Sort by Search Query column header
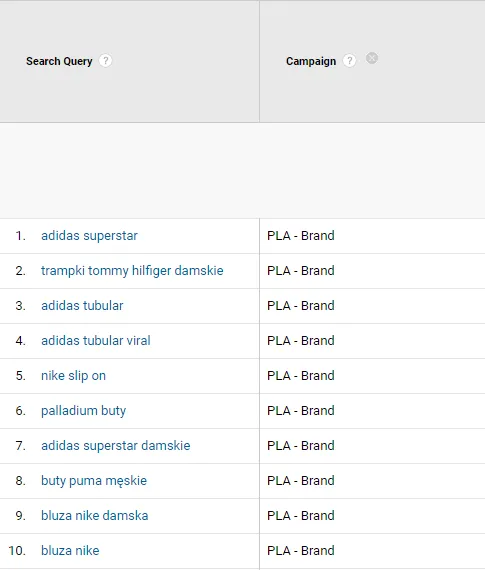485x570 pixels. coord(59,61)
